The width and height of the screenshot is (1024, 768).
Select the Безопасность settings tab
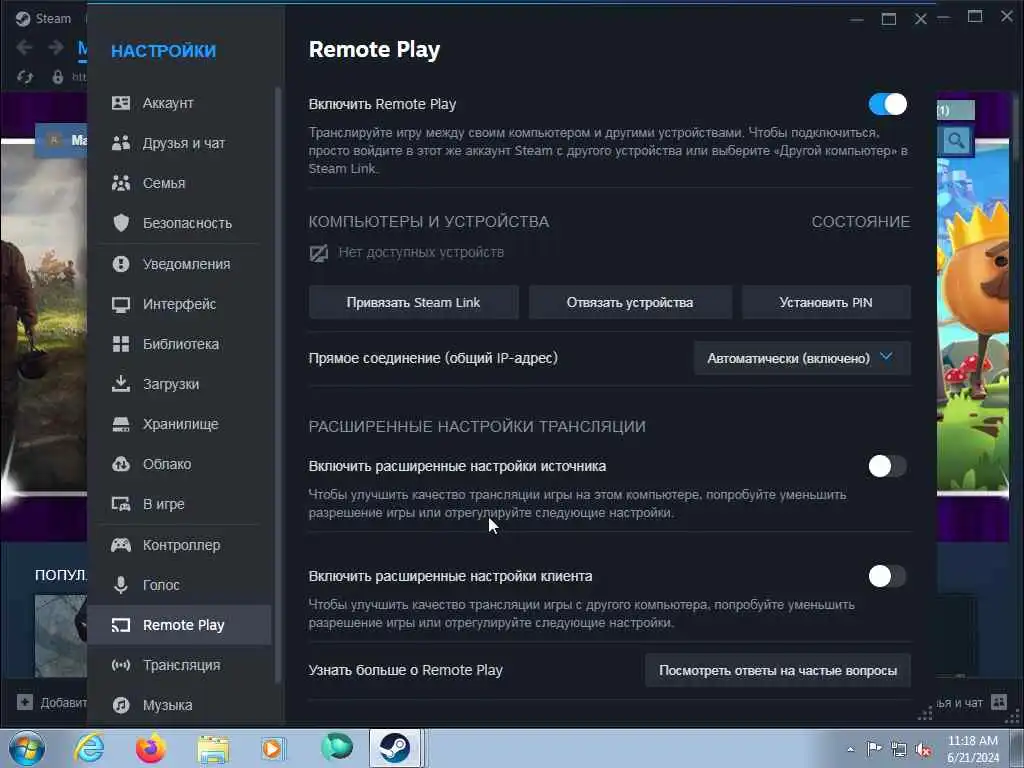(180, 223)
